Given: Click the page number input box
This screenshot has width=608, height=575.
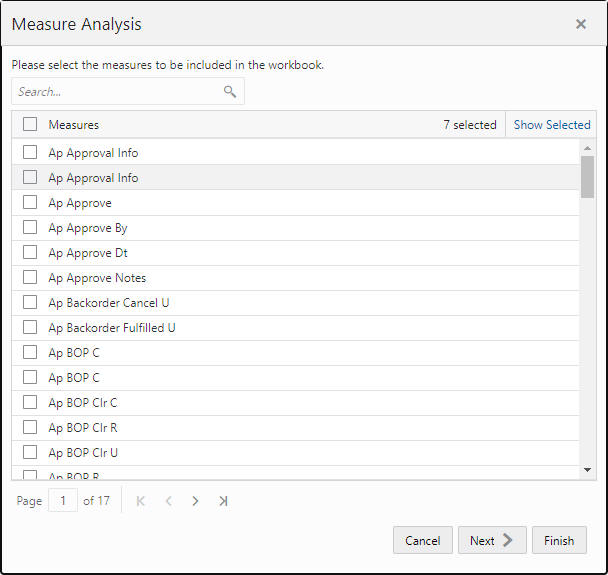Looking at the screenshot, I should pos(62,501).
